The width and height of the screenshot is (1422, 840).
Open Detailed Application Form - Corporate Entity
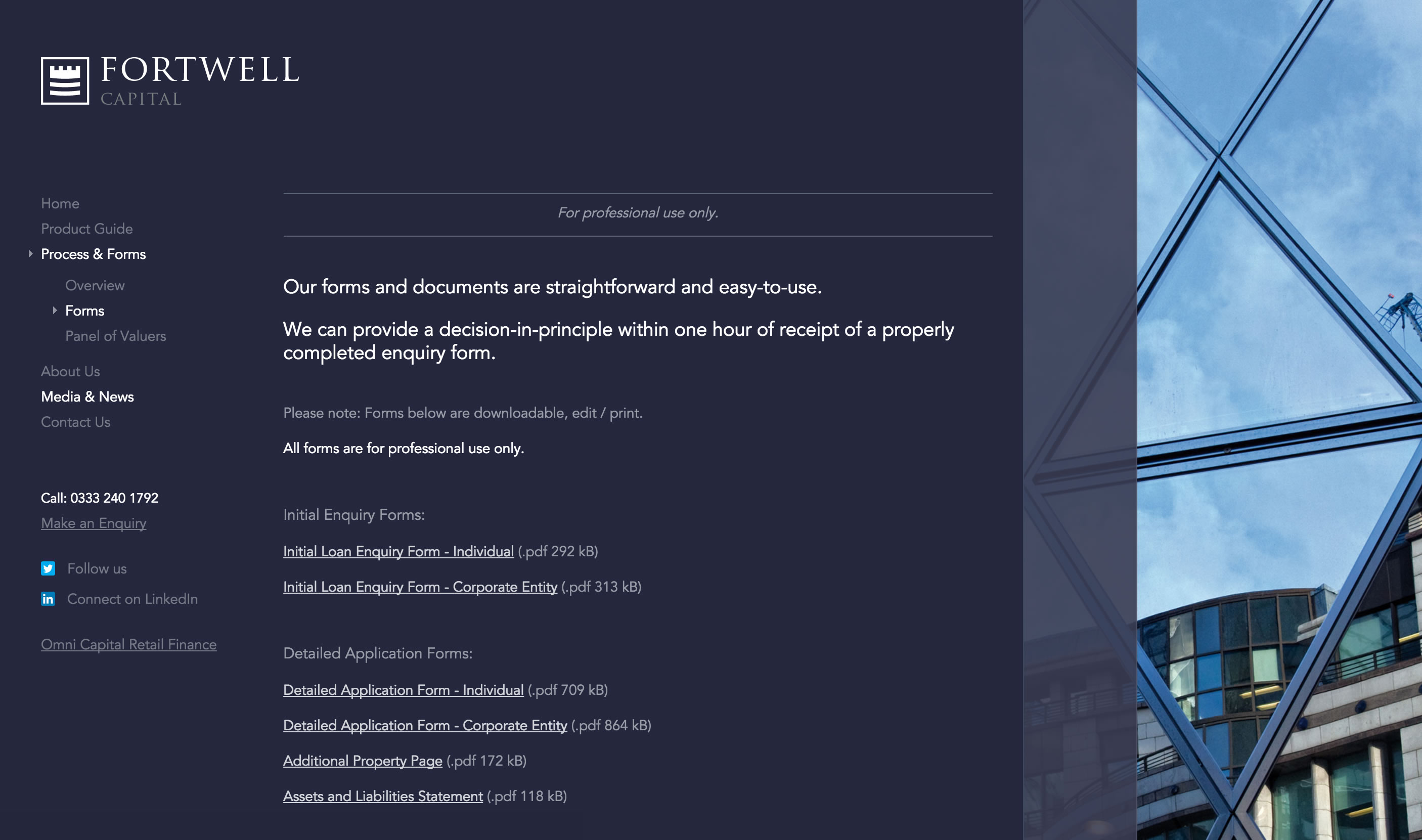(x=425, y=726)
